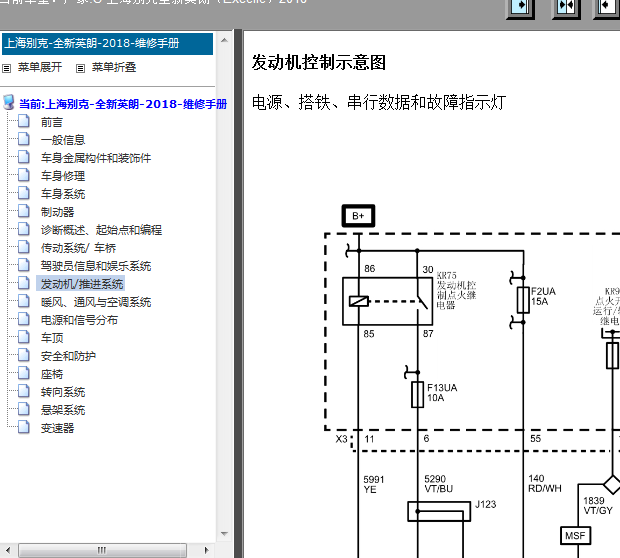Click the F13UA 10A fuse label
The image size is (620, 558).
pyautogui.click(x=442, y=393)
